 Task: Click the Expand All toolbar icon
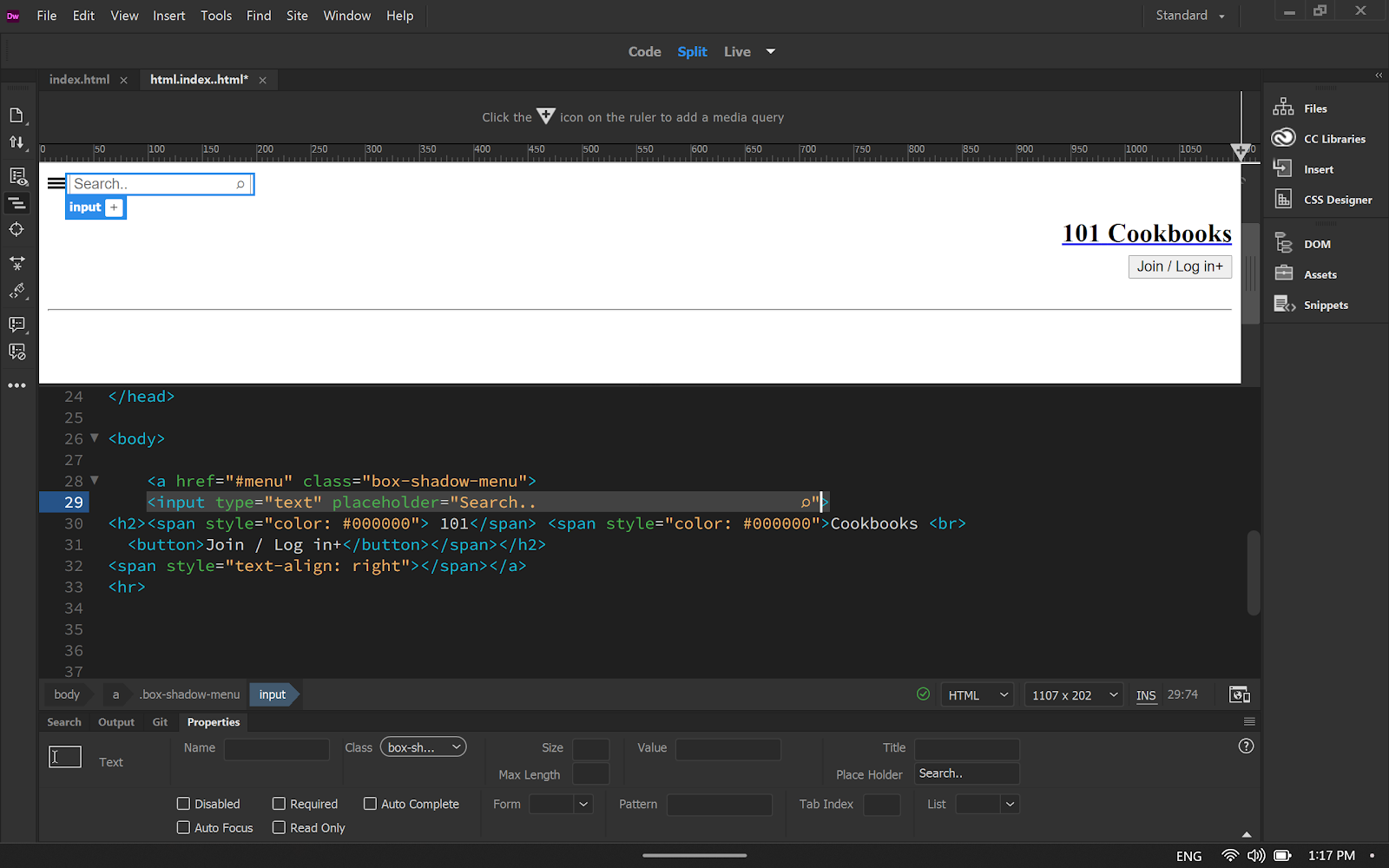coord(17,263)
